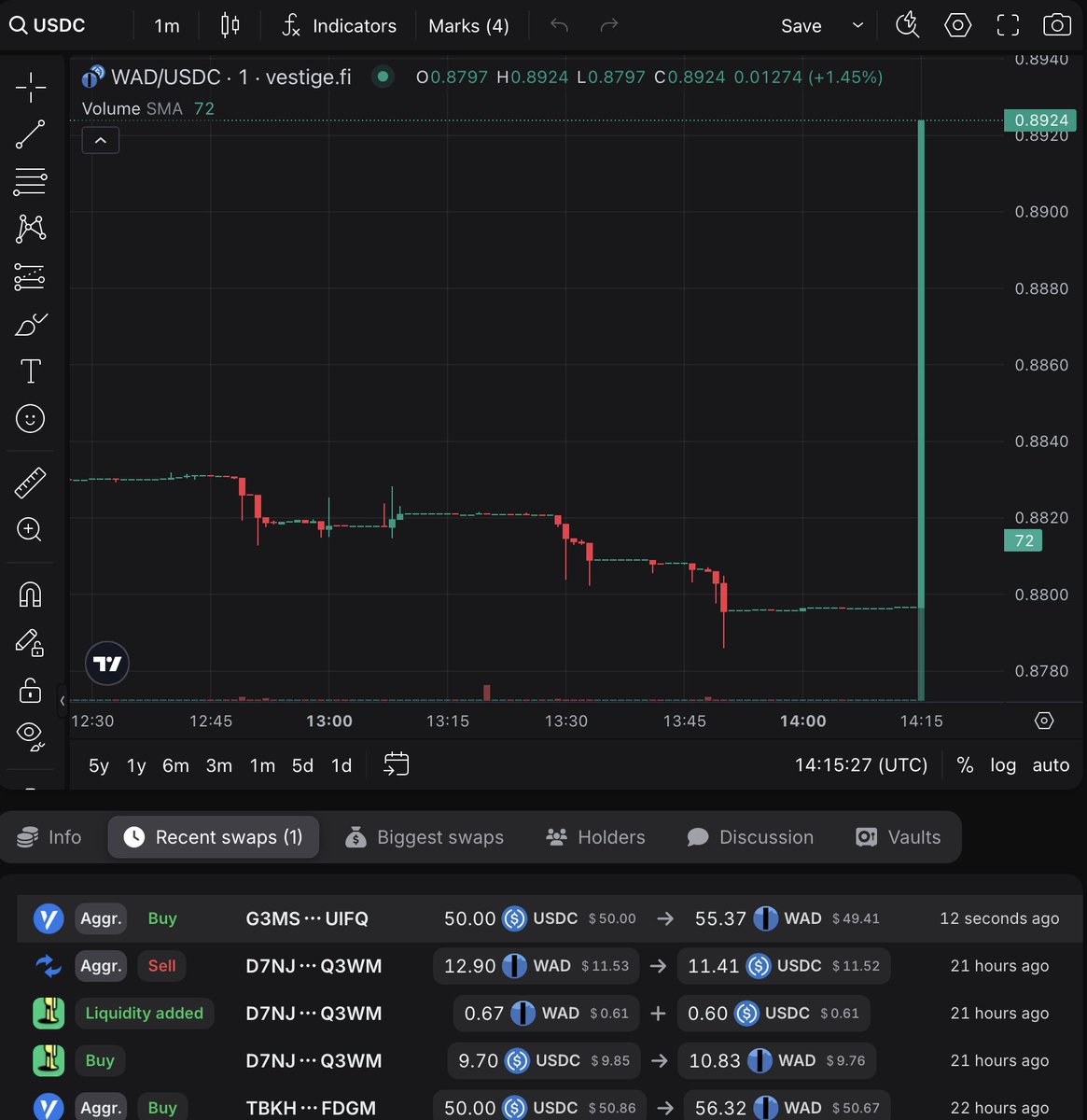The image size is (1087, 1120).
Task: Toggle magnet mode snapping
Action: (30, 595)
